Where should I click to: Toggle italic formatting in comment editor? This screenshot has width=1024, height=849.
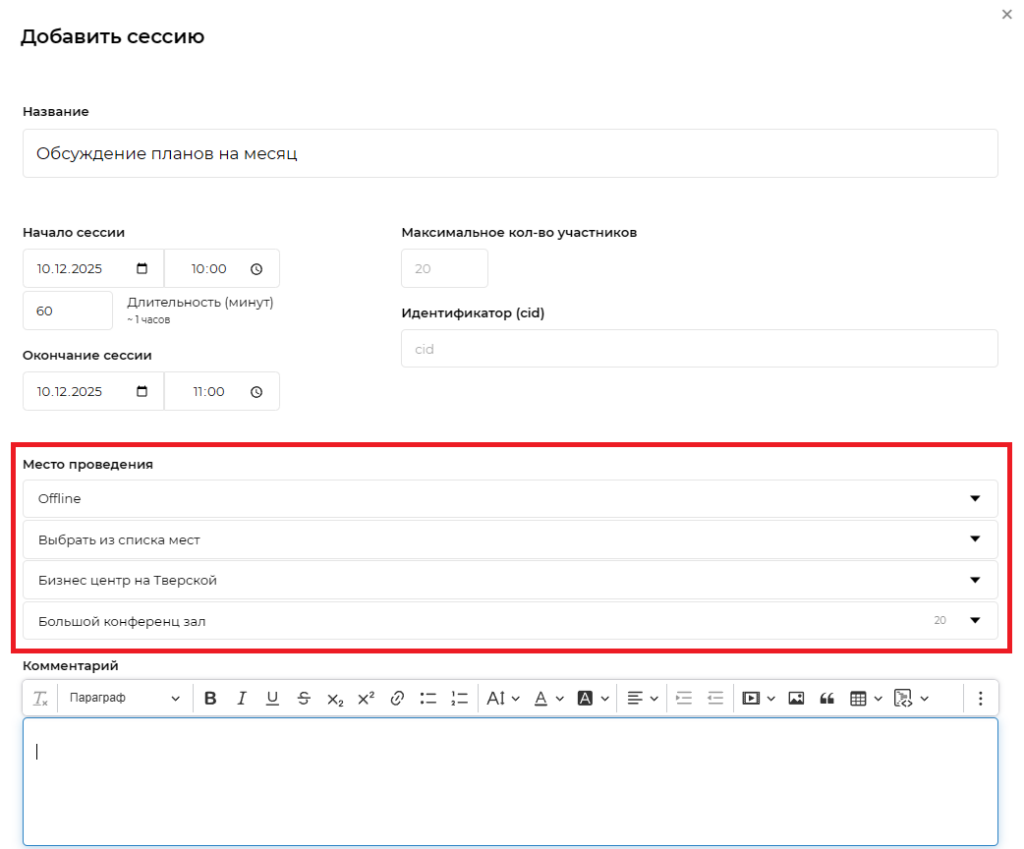241,699
